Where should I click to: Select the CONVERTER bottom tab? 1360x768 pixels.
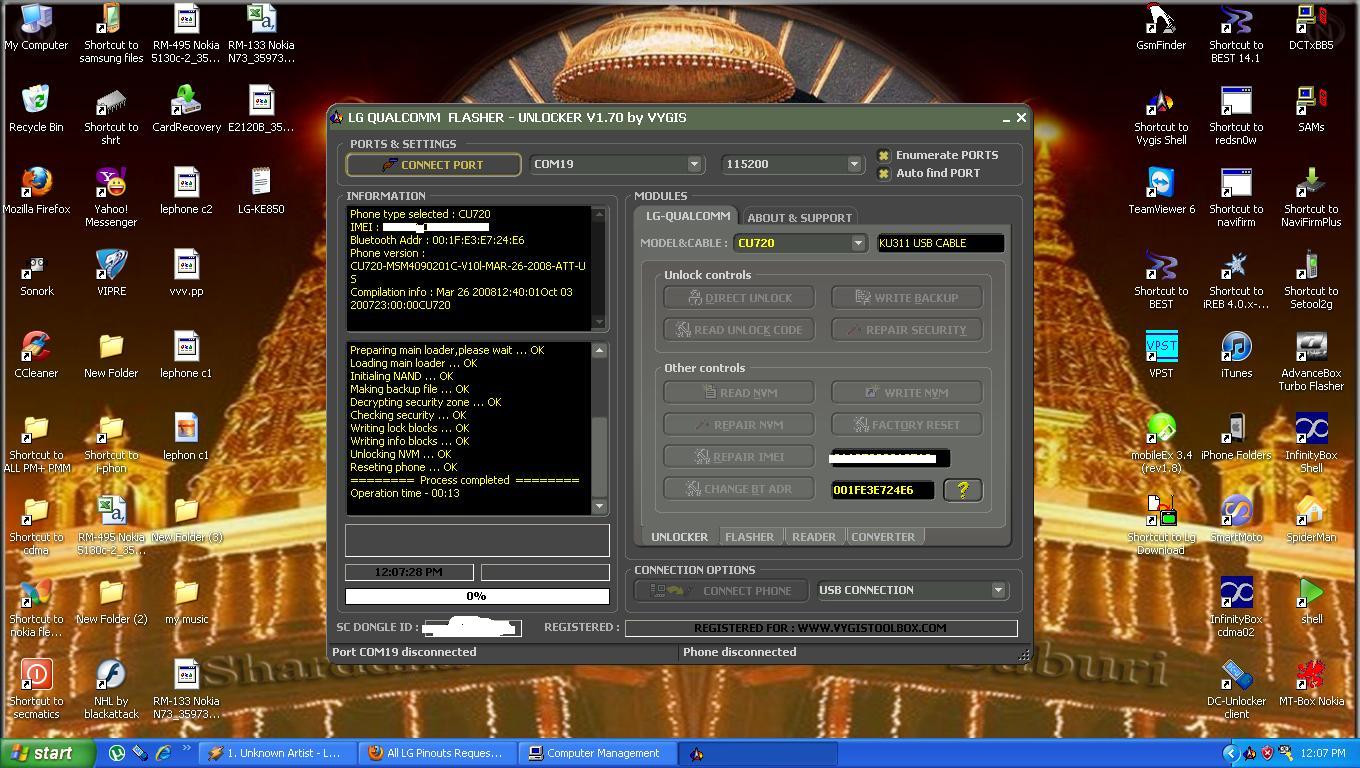[883, 537]
